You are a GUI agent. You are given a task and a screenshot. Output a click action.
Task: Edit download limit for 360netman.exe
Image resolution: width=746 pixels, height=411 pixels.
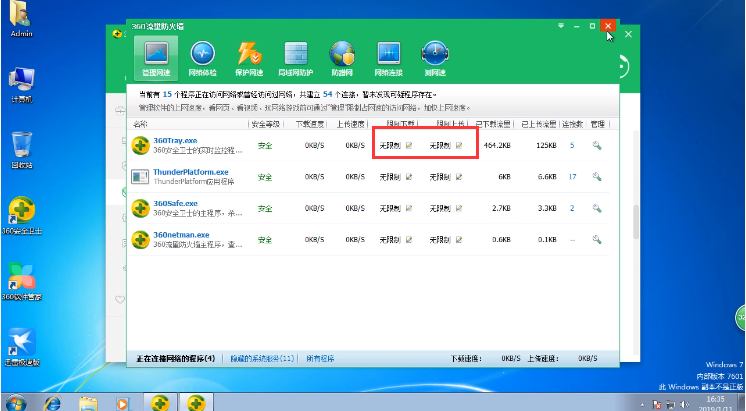(x=409, y=240)
